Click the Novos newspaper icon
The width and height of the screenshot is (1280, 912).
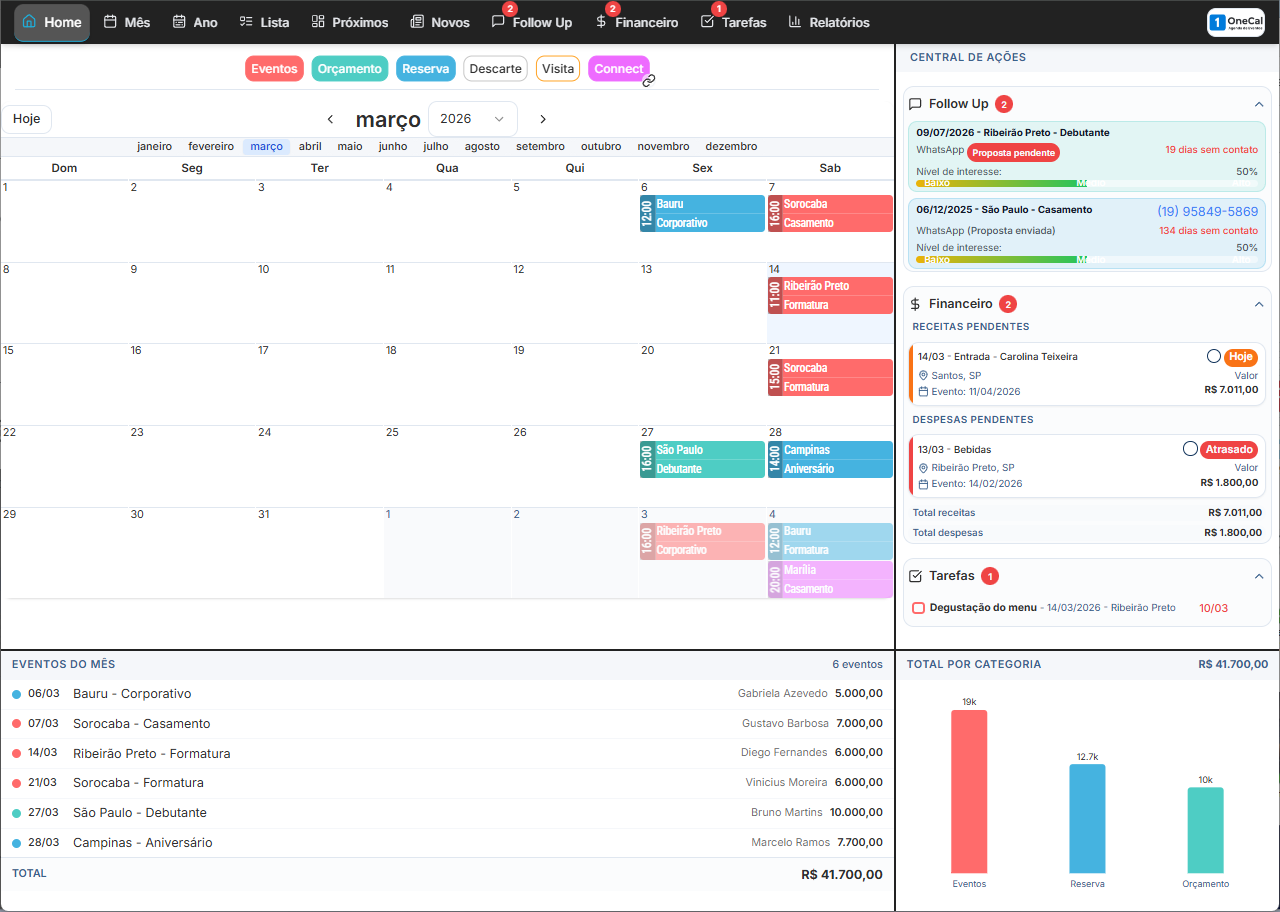[417, 22]
